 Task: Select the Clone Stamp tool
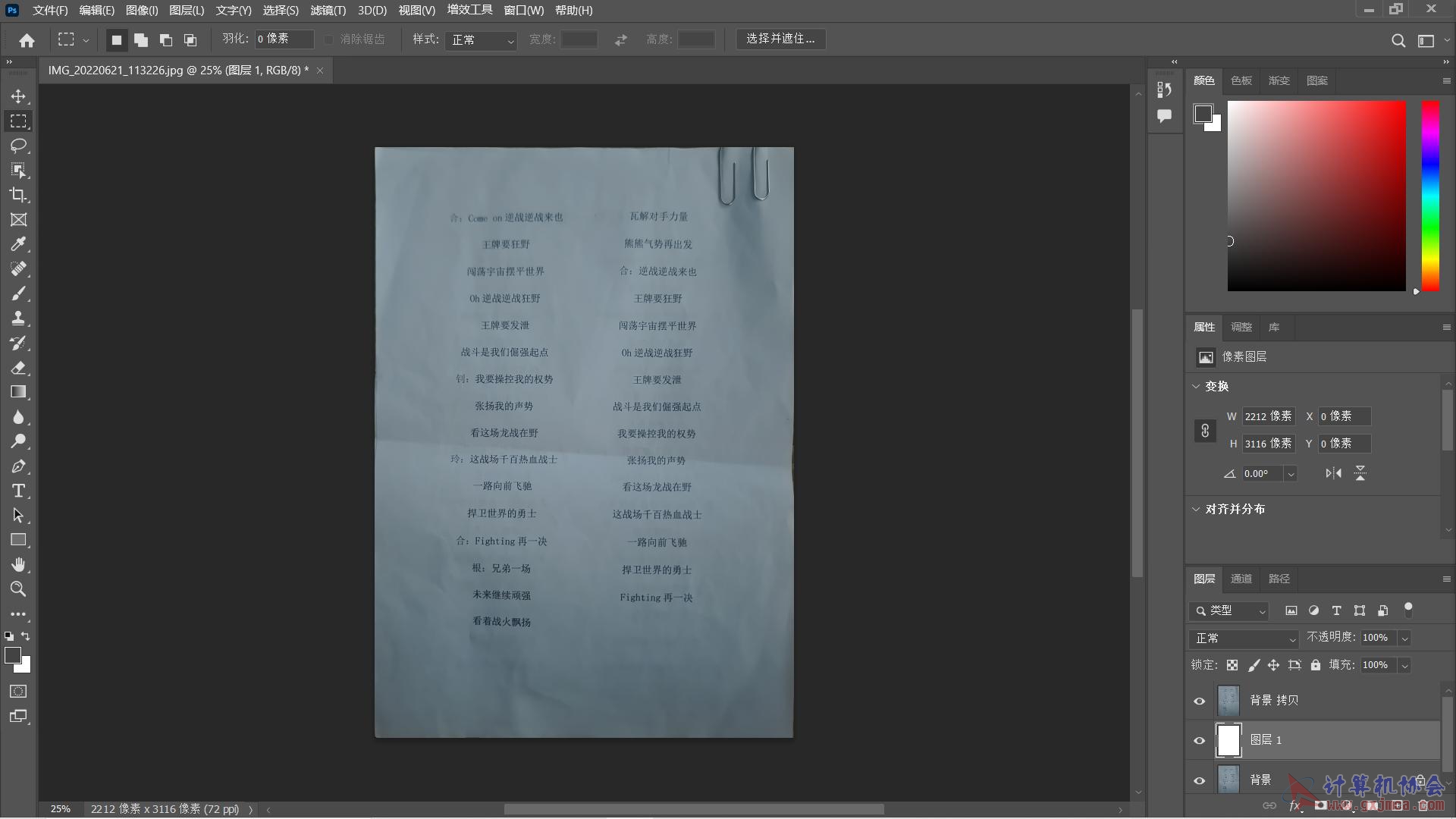click(18, 318)
